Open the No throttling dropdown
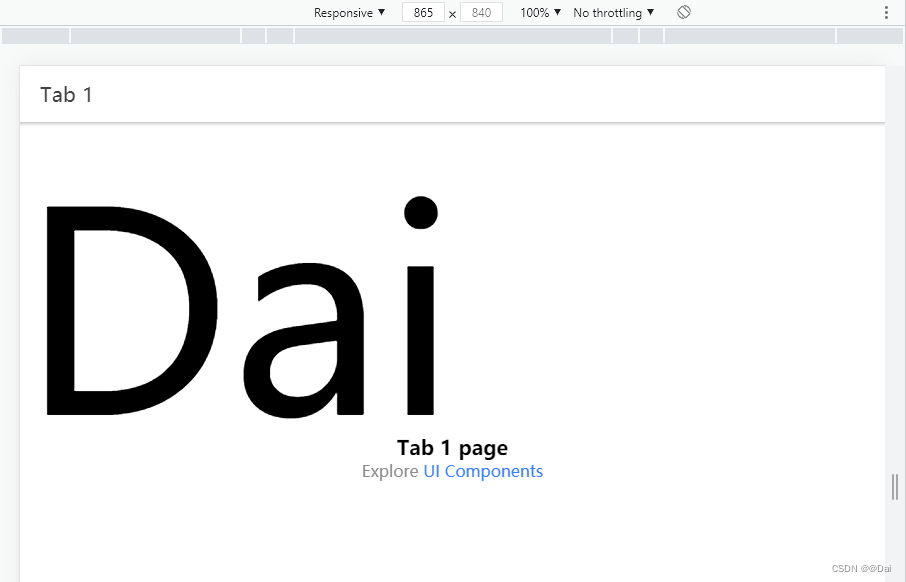The width and height of the screenshot is (906, 582). pyautogui.click(x=613, y=13)
